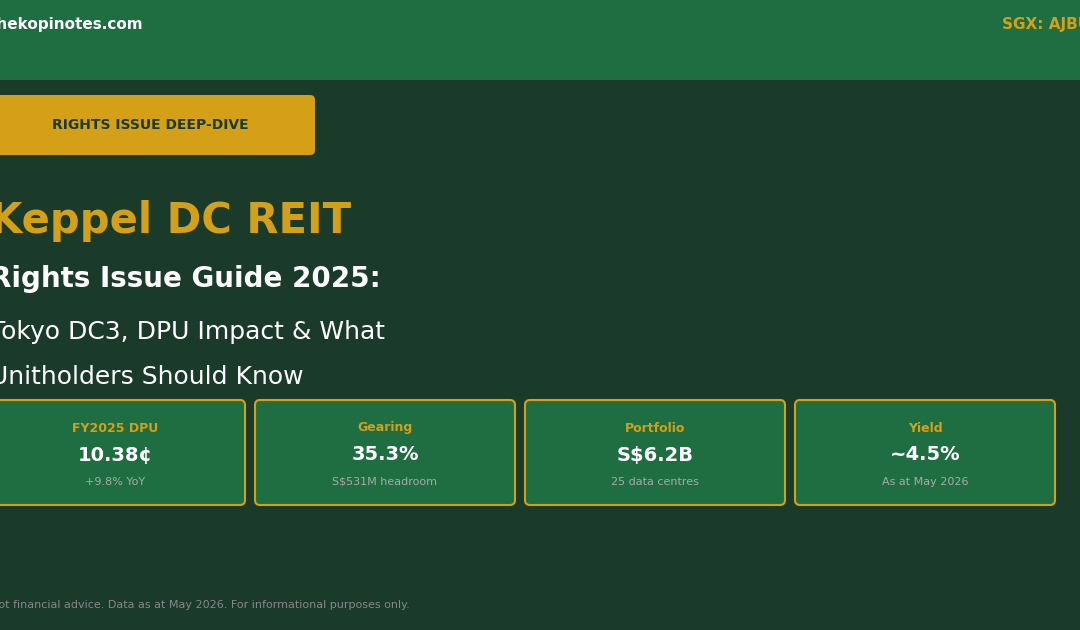Click the Rights Issue Guide 2025 subtitle
The height and width of the screenshot is (630, 1080).
[188, 278]
